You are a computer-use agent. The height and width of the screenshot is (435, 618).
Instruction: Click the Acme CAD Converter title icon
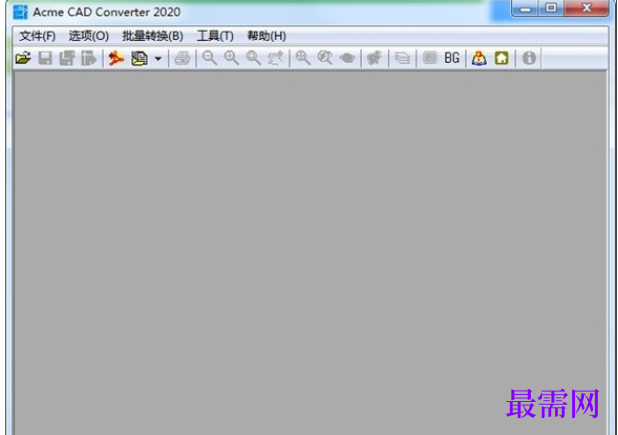point(20,12)
